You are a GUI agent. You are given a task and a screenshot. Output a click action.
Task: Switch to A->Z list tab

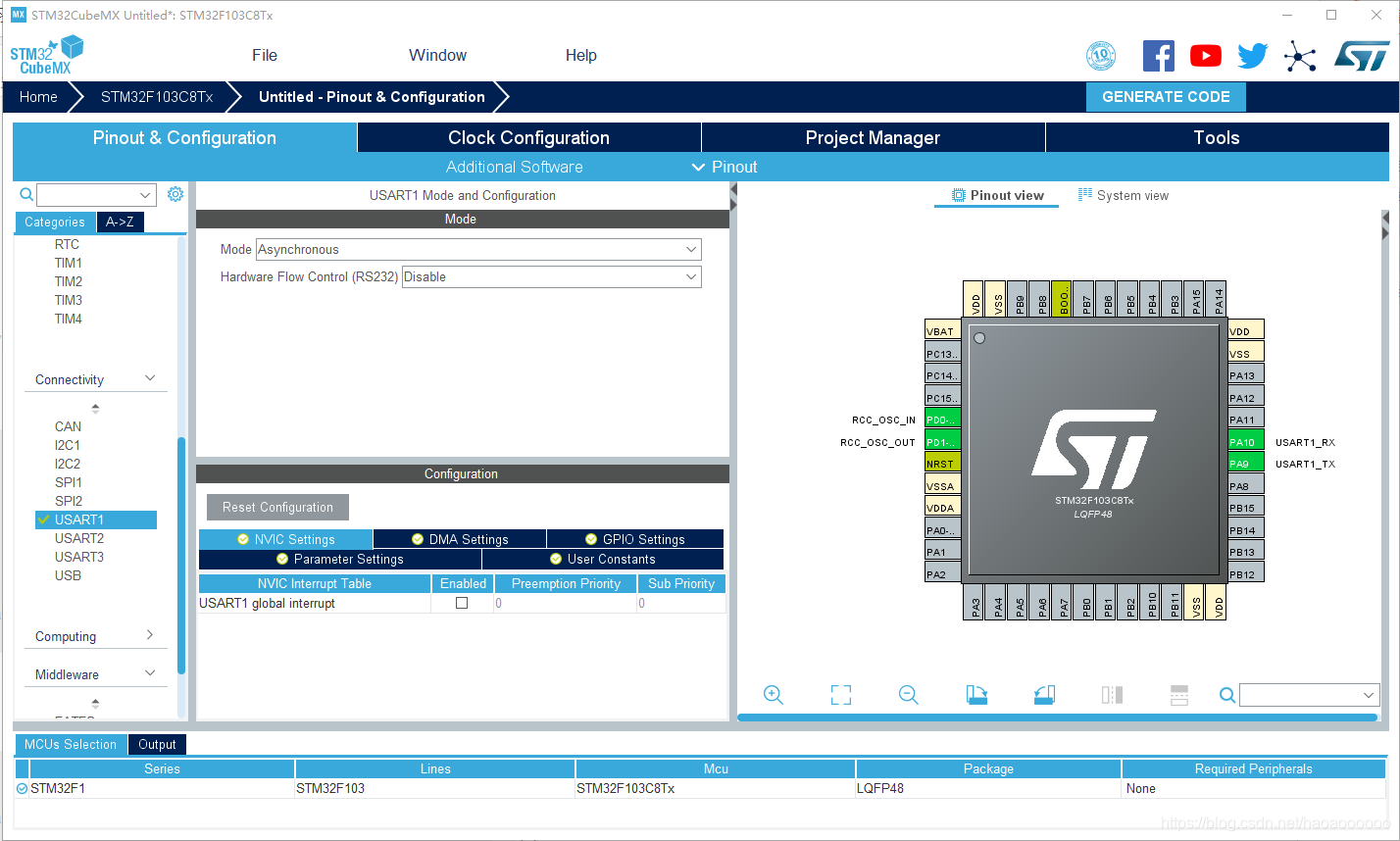click(x=120, y=222)
